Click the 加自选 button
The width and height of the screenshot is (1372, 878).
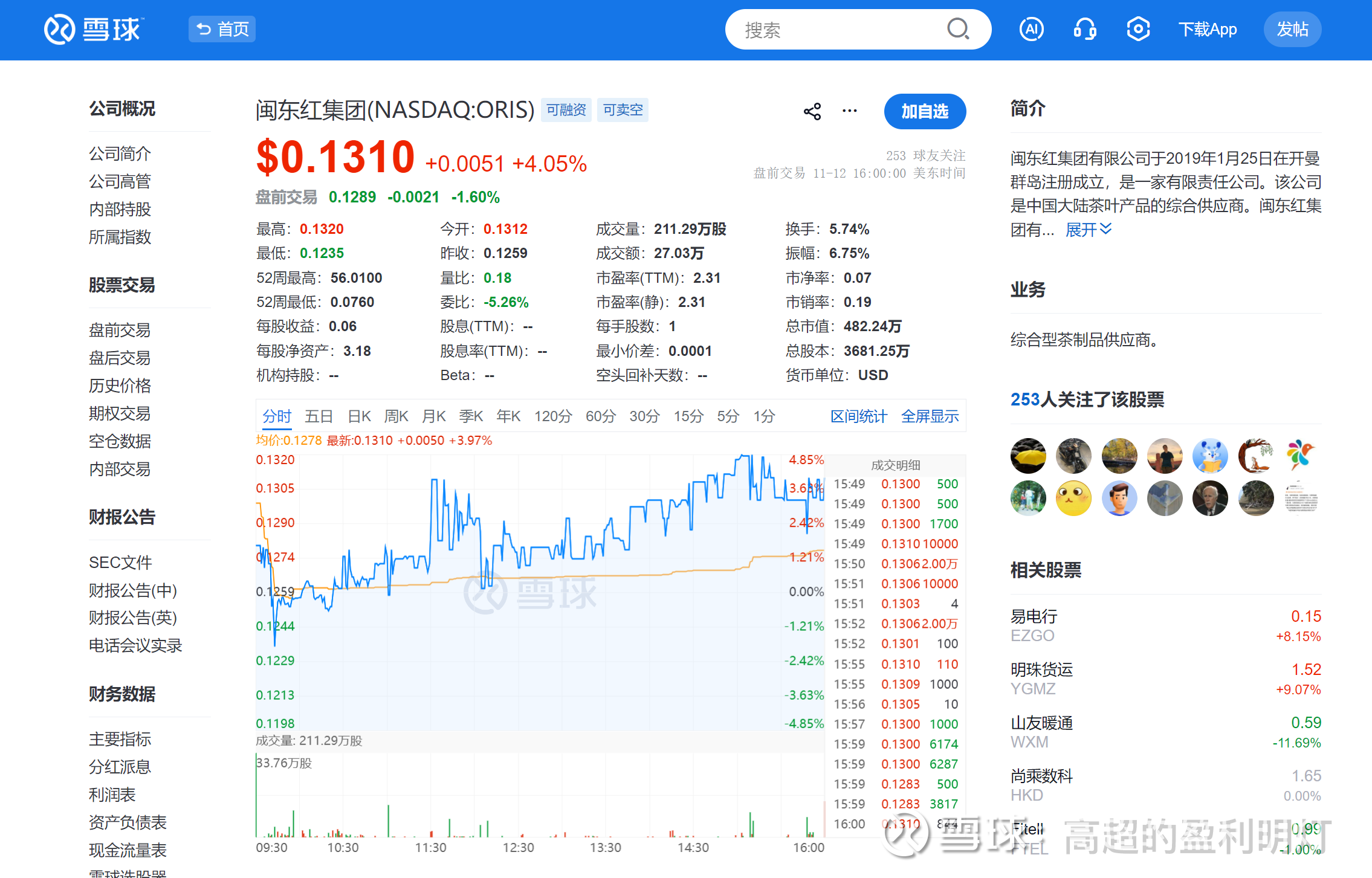[925, 111]
